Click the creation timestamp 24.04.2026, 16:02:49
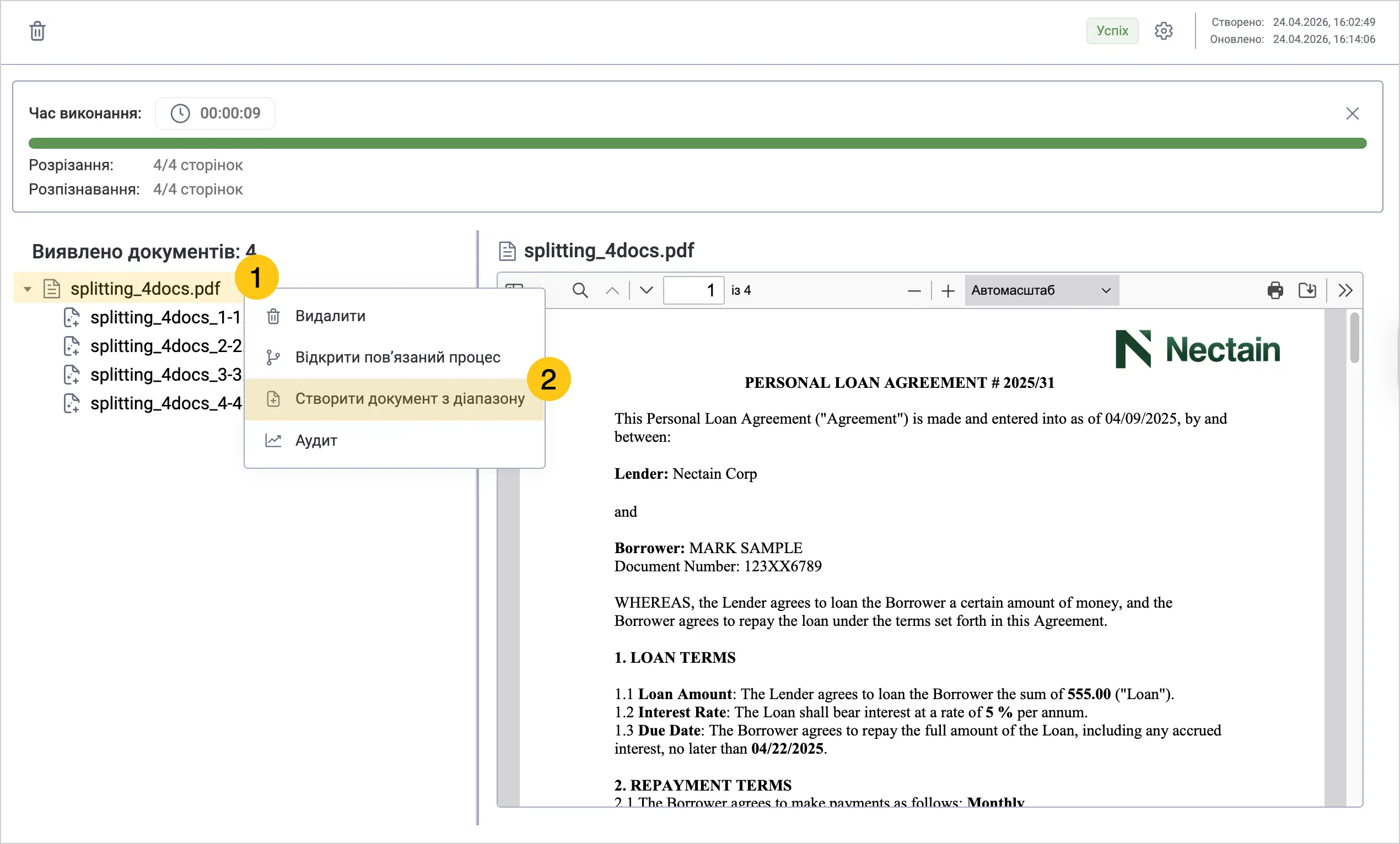Viewport: 1400px width, 844px height. point(1324,22)
